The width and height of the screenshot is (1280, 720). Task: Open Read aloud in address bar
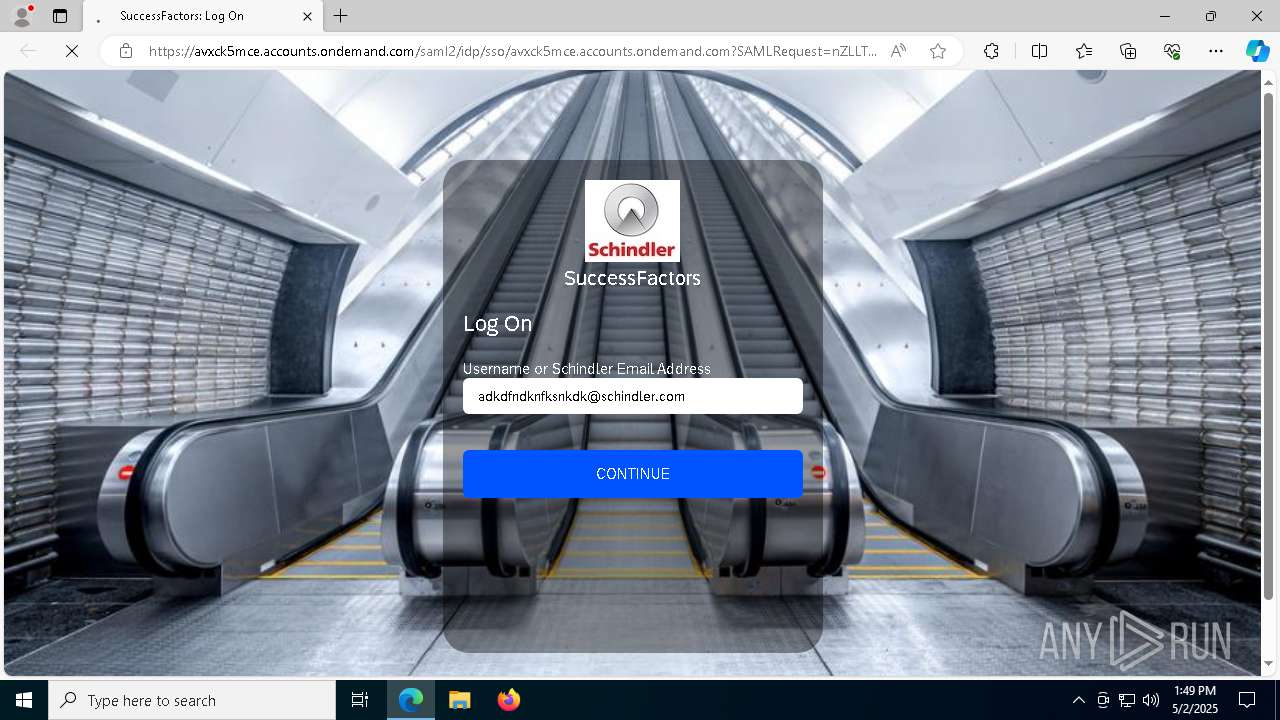[x=898, y=51]
